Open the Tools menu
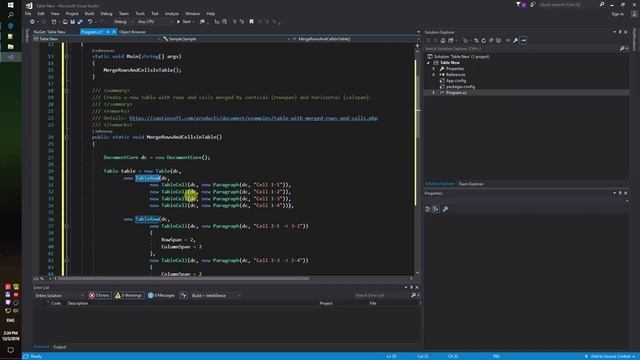The image size is (640, 360). click(x=140, y=13)
